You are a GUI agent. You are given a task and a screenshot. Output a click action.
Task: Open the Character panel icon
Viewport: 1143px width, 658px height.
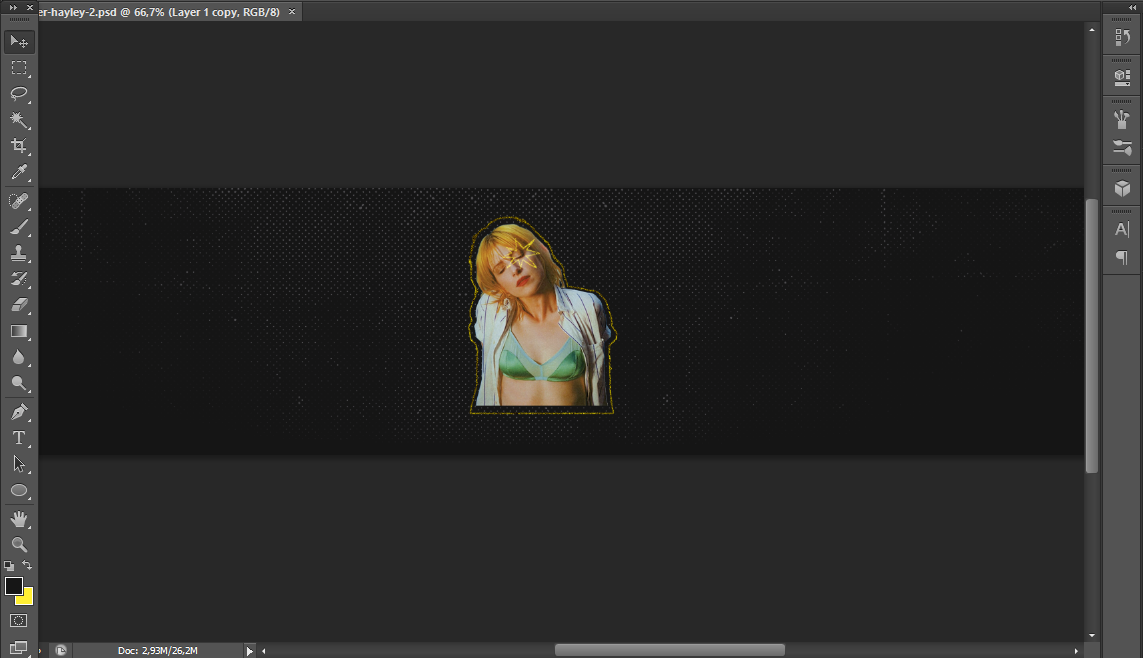1122,230
